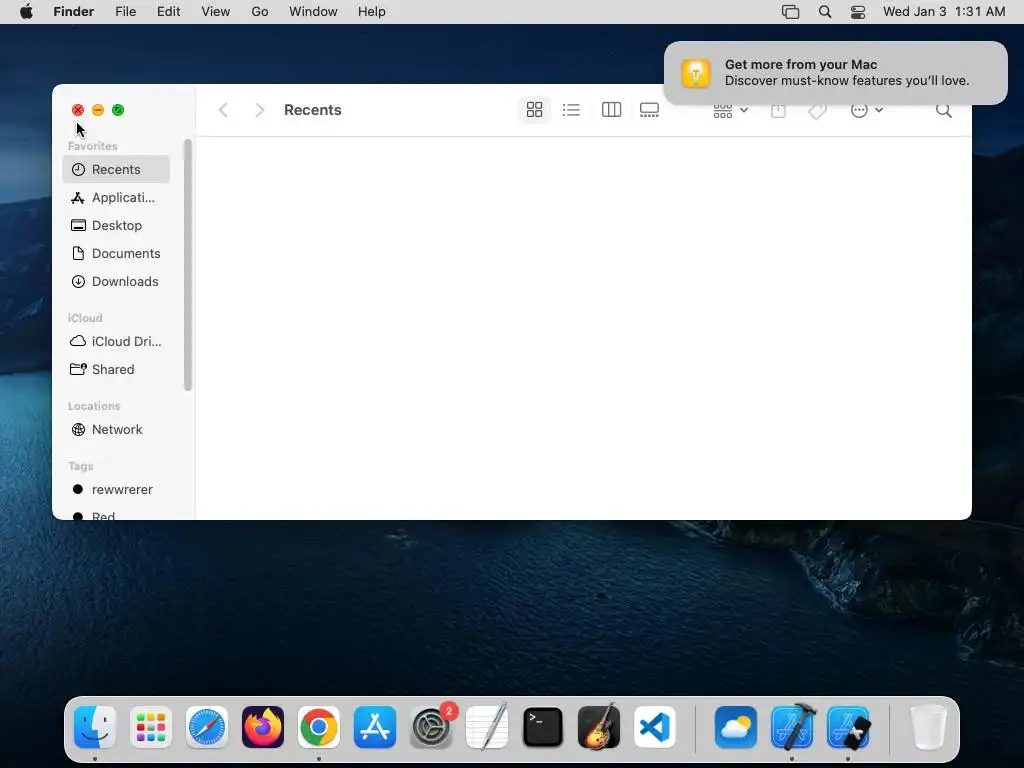
Task: Open the Weather app from the Dock
Action: (735, 727)
